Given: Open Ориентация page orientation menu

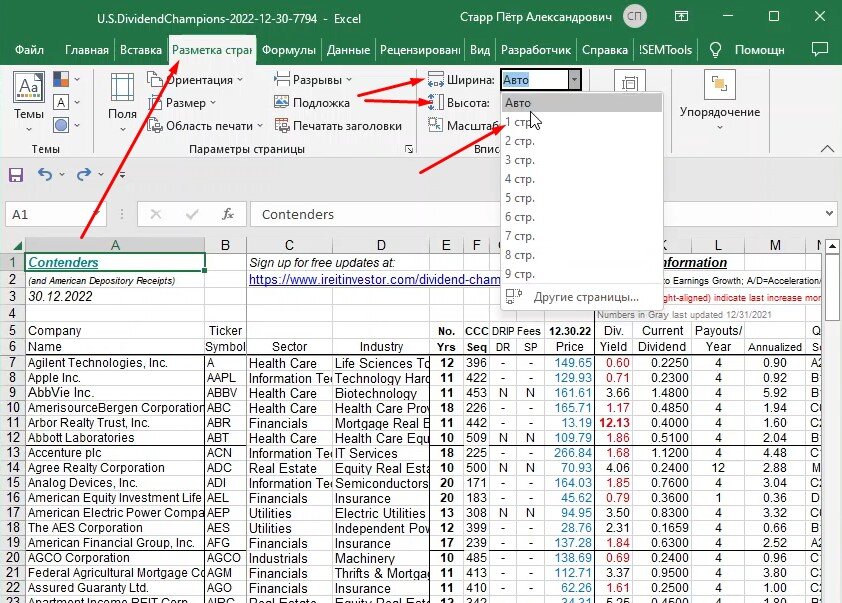Looking at the screenshot, I should (x=195, y=80).
